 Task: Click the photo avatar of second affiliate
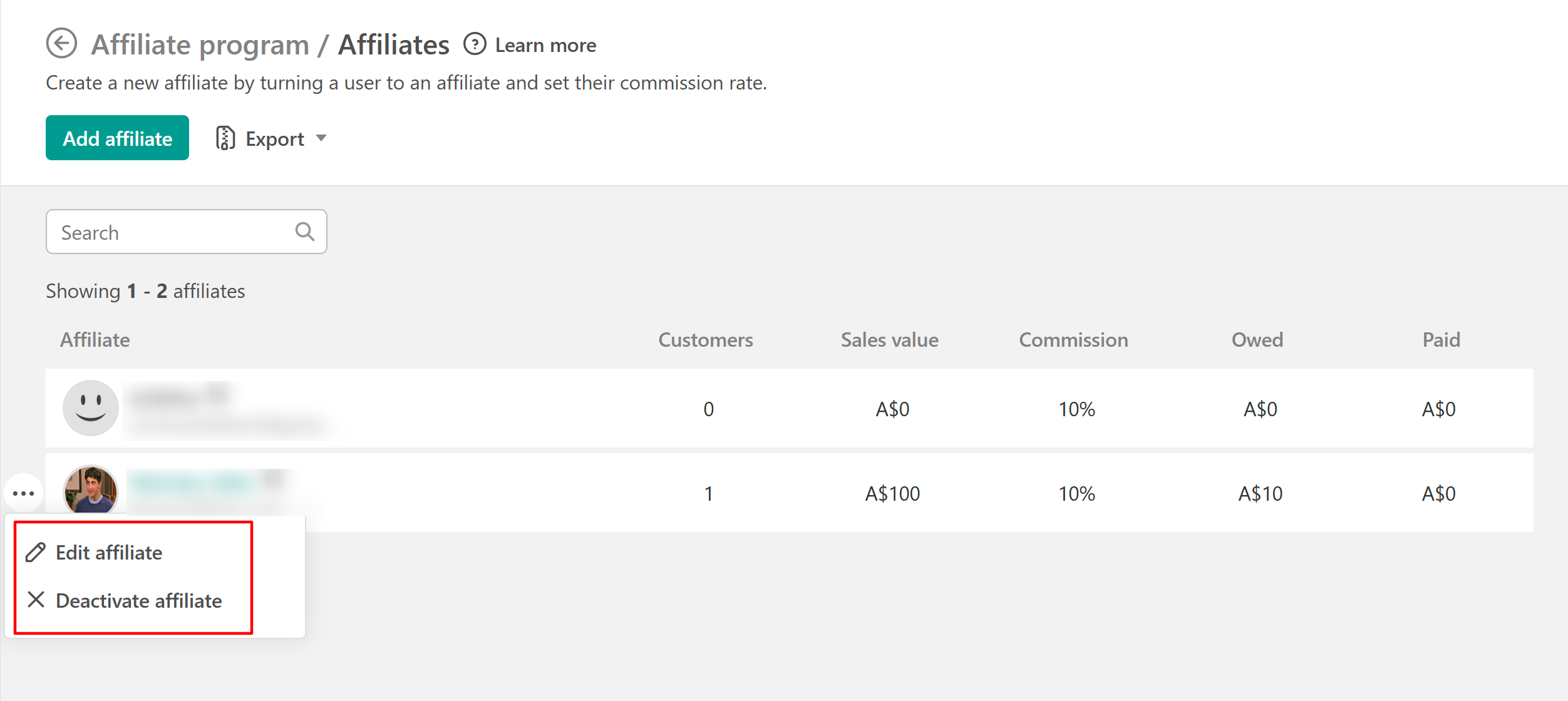pyautogui.click(x=91, y=491)
